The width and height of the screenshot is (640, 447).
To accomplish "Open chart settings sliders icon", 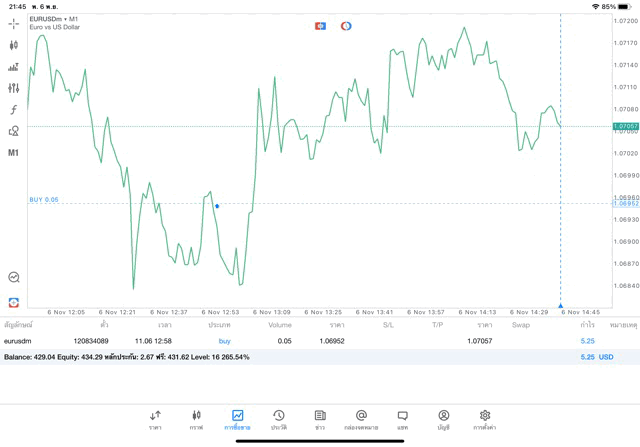I will [13, 88].
